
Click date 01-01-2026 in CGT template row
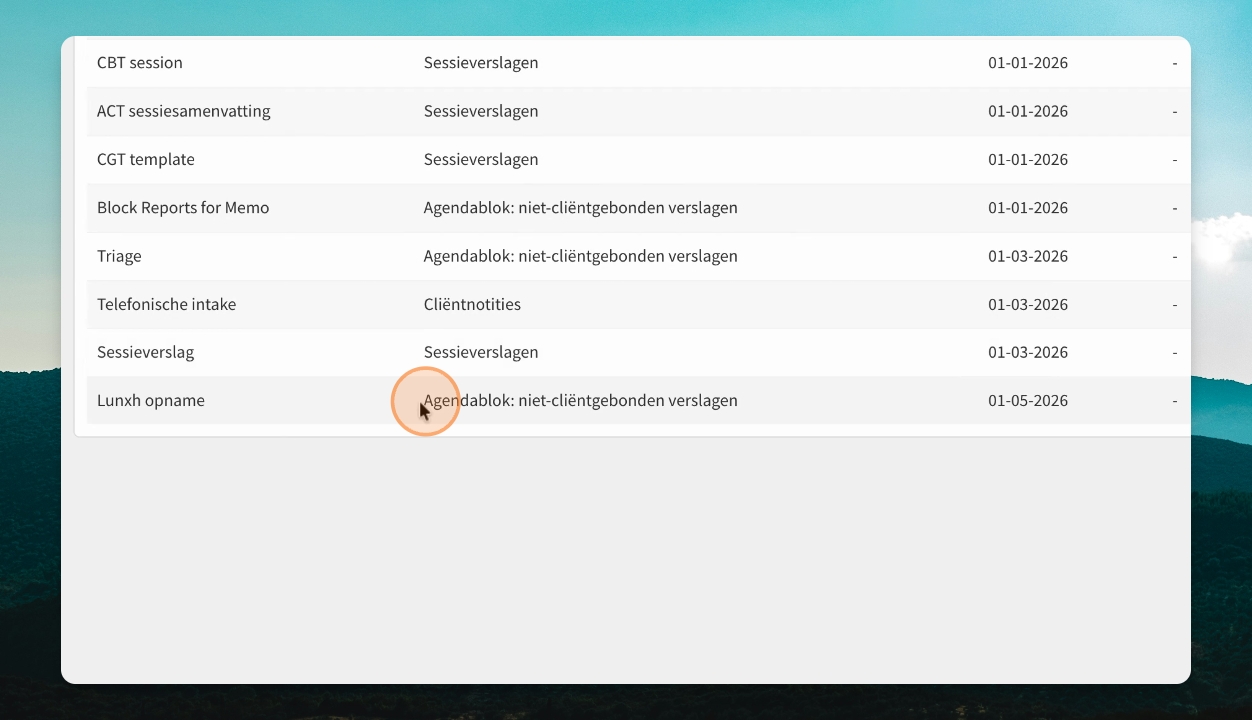[x=1028, y=159]
